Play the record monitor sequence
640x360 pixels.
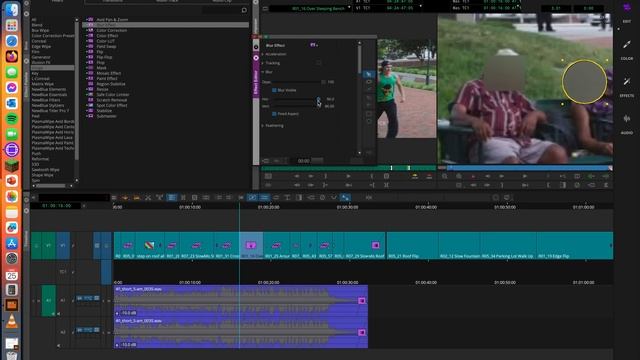coord(524,176)
